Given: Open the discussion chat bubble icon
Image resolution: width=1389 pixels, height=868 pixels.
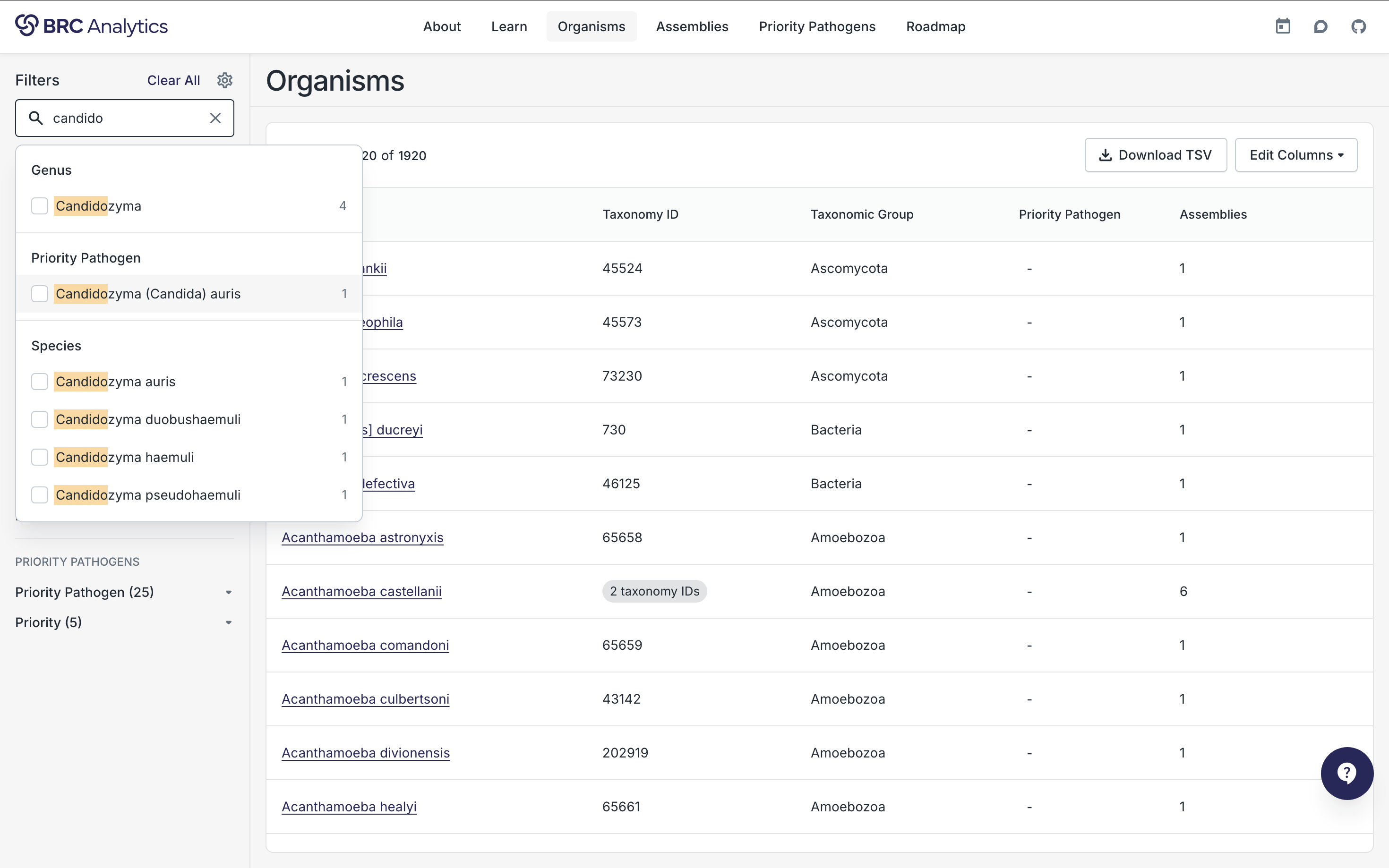Looking at the screenshot, I should pyautogui.click(x=1320, y=26).
